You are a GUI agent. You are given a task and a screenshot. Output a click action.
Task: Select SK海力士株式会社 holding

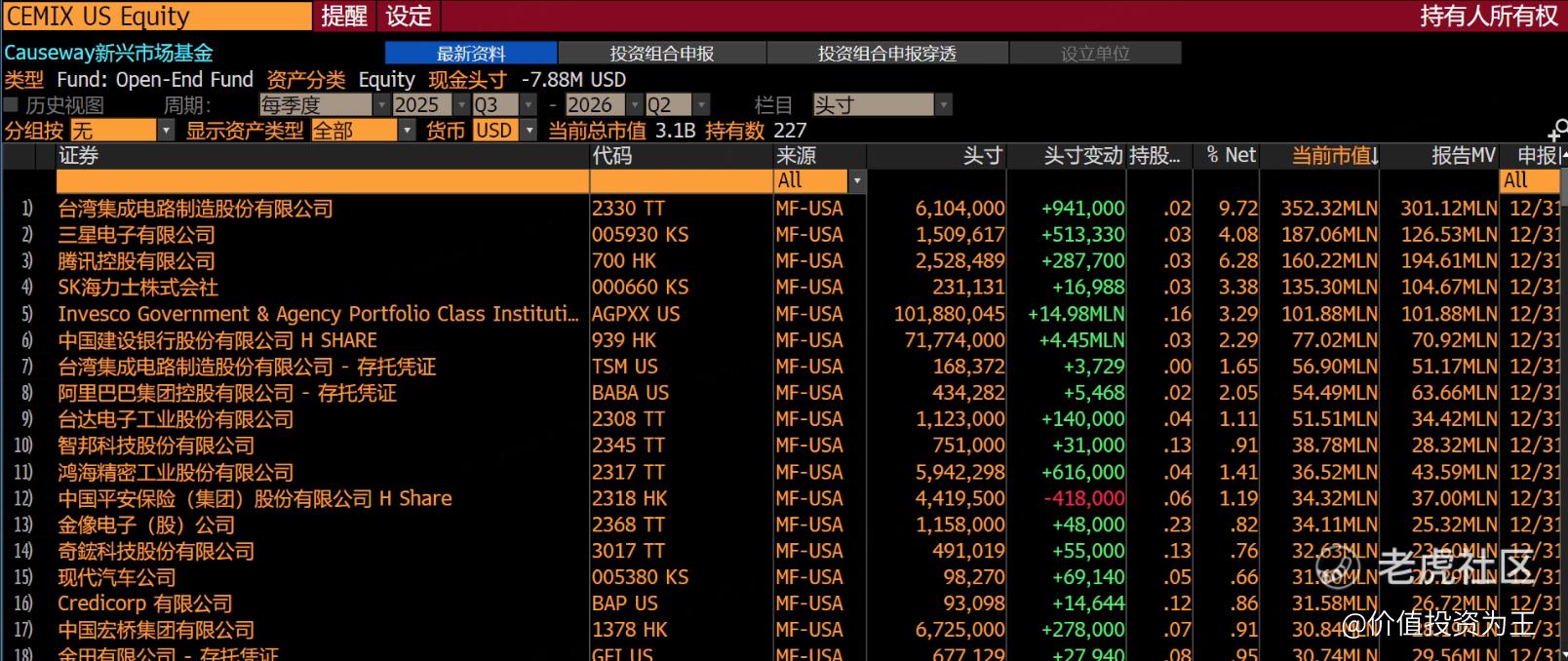pyautogui.click(x=137, y=287)
